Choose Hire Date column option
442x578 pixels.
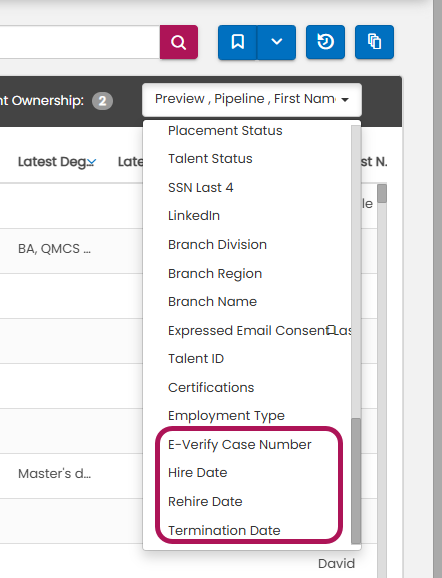pos(198,473)
